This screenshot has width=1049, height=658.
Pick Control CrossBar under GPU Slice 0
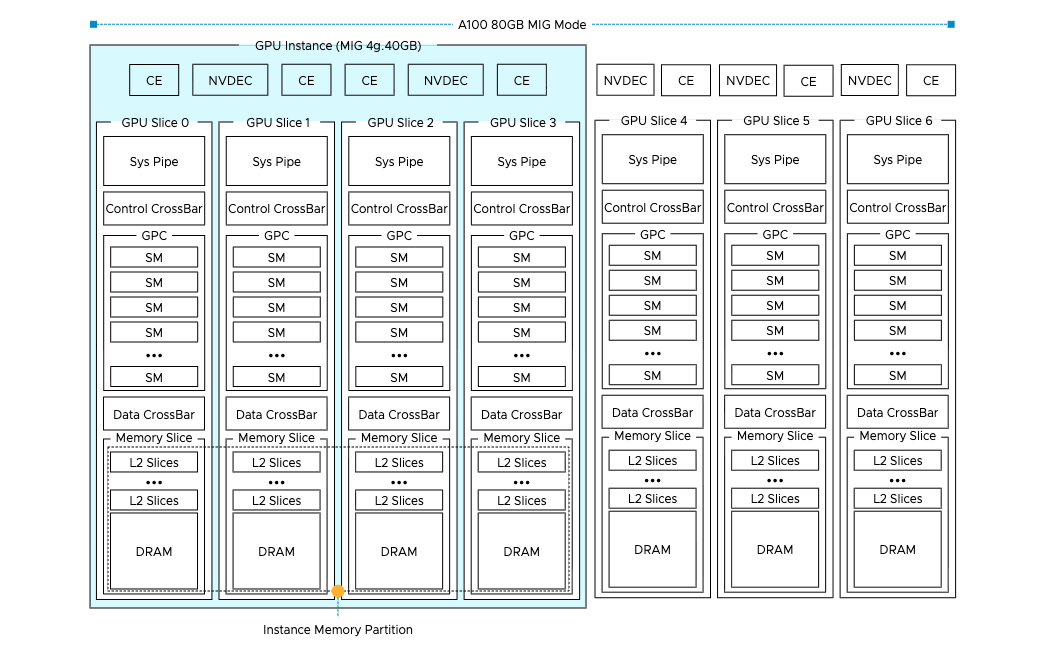click(x=154, y=209)
